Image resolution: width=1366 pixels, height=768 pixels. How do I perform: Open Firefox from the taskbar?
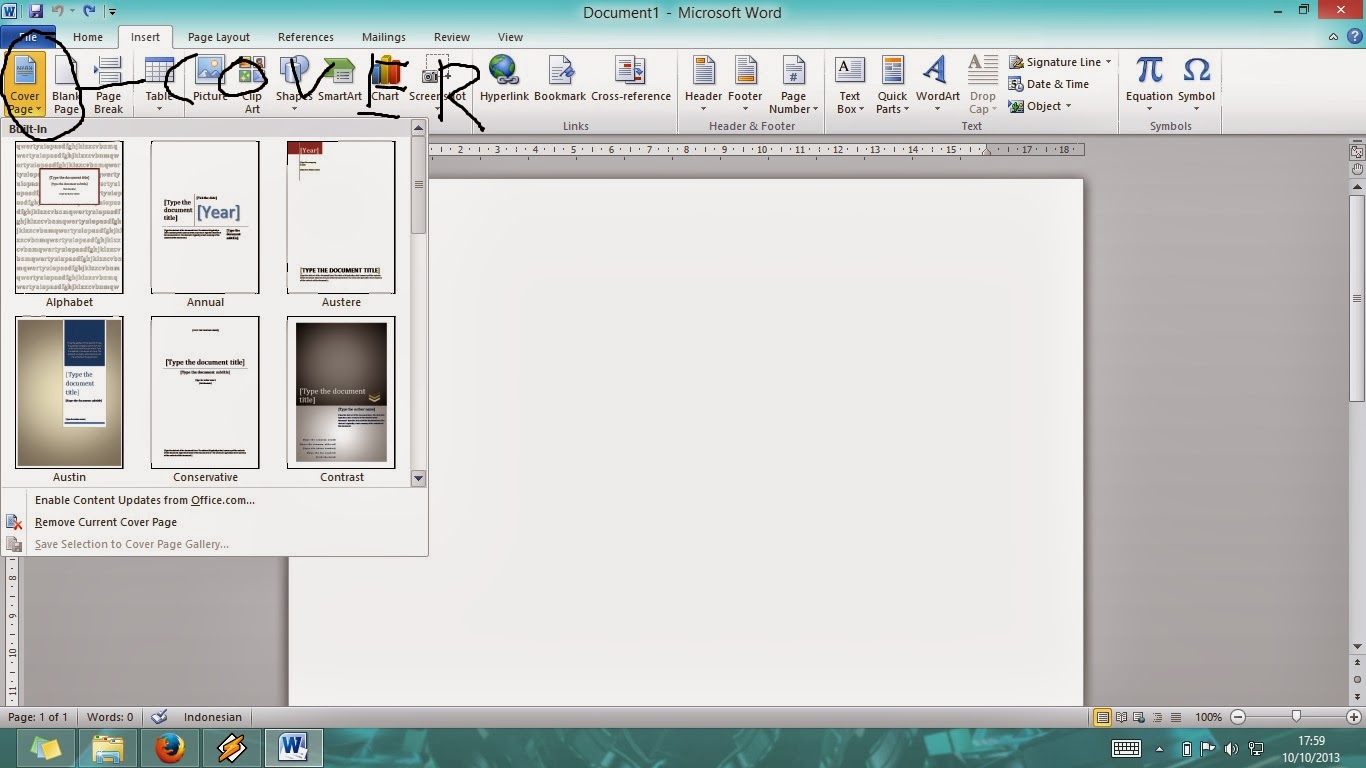tap(170, 747)
